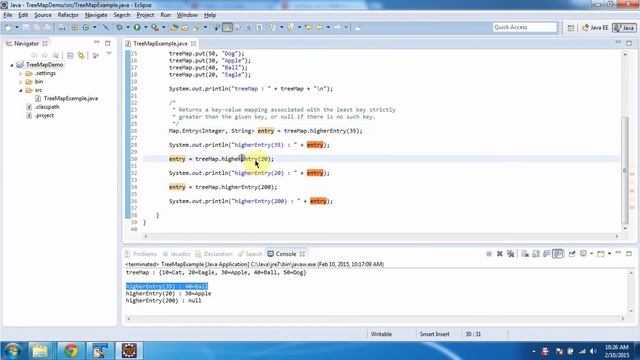Click the Navigator Back arrow icon
Viewport: 640px width, 360px height.
pyautogui.click(x=34, y=55)
